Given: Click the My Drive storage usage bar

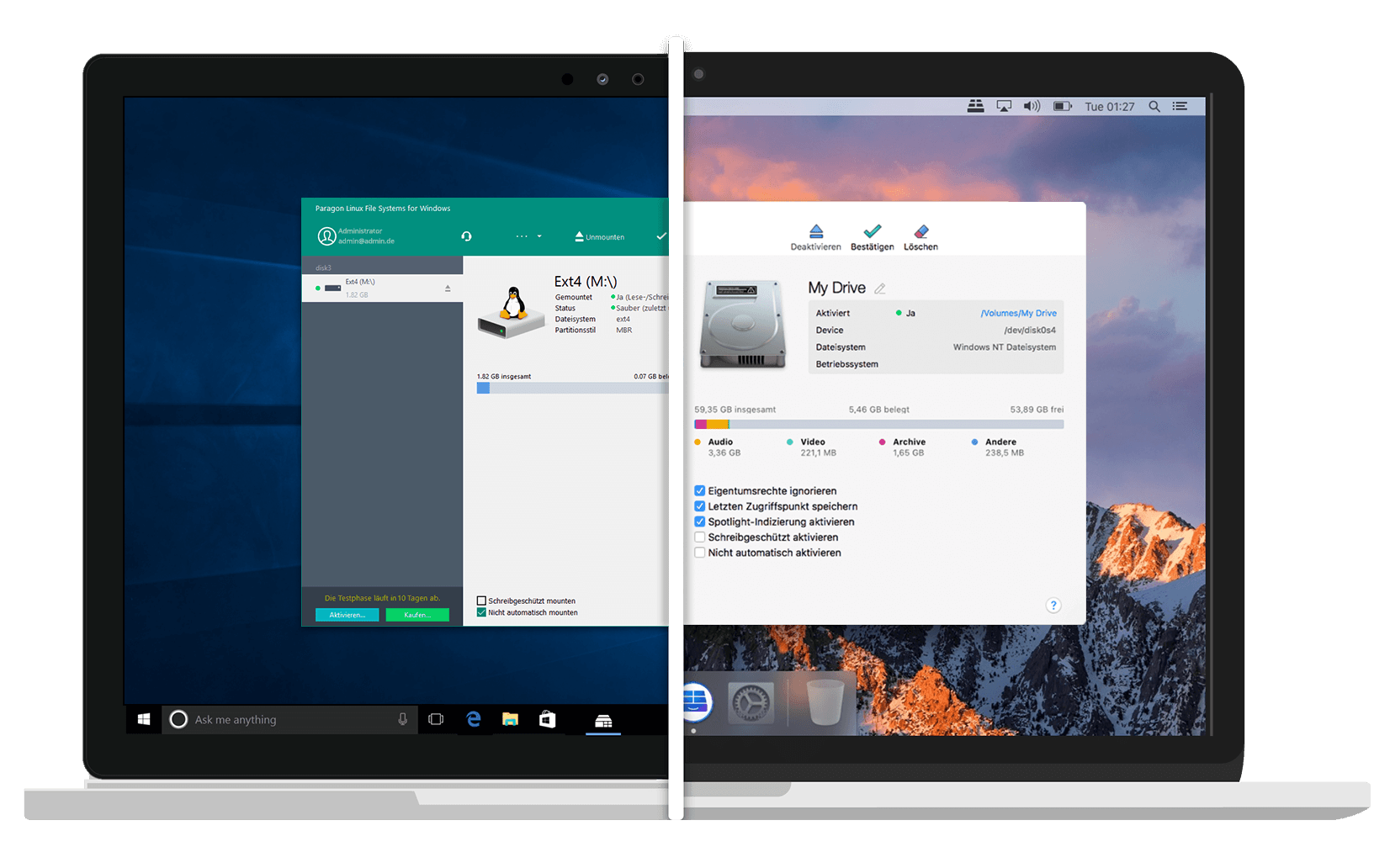Looking at the screenshot, I should click(x=879, y=425).
